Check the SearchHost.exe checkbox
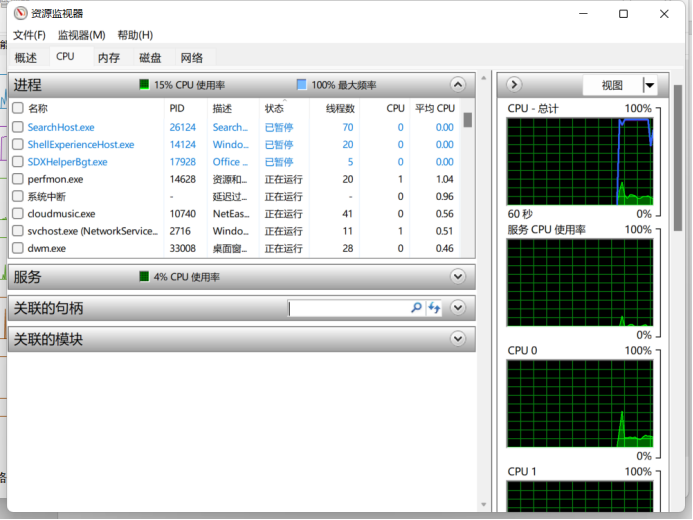The image size is (693, 520). pyautogui.click(x=18, y=127)
